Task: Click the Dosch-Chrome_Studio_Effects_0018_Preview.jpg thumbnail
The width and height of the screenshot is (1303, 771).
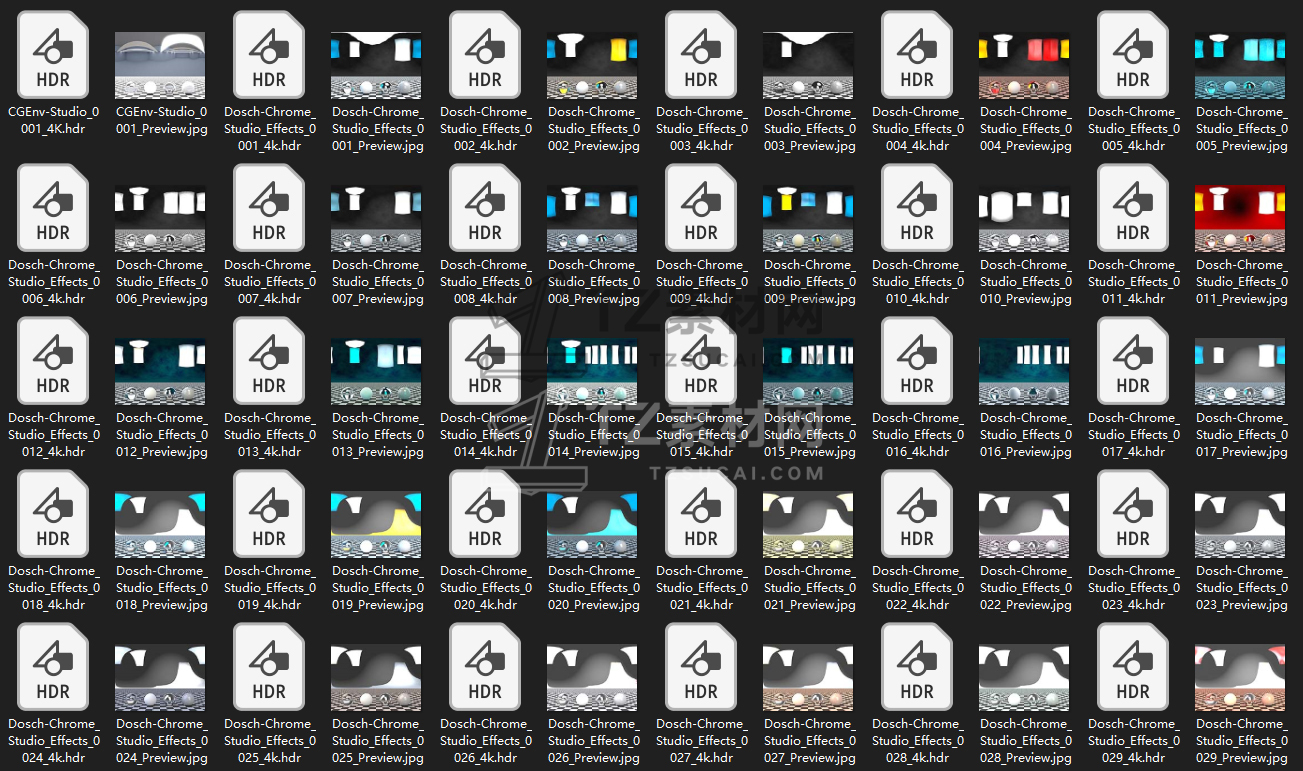Action: point(161,525)
